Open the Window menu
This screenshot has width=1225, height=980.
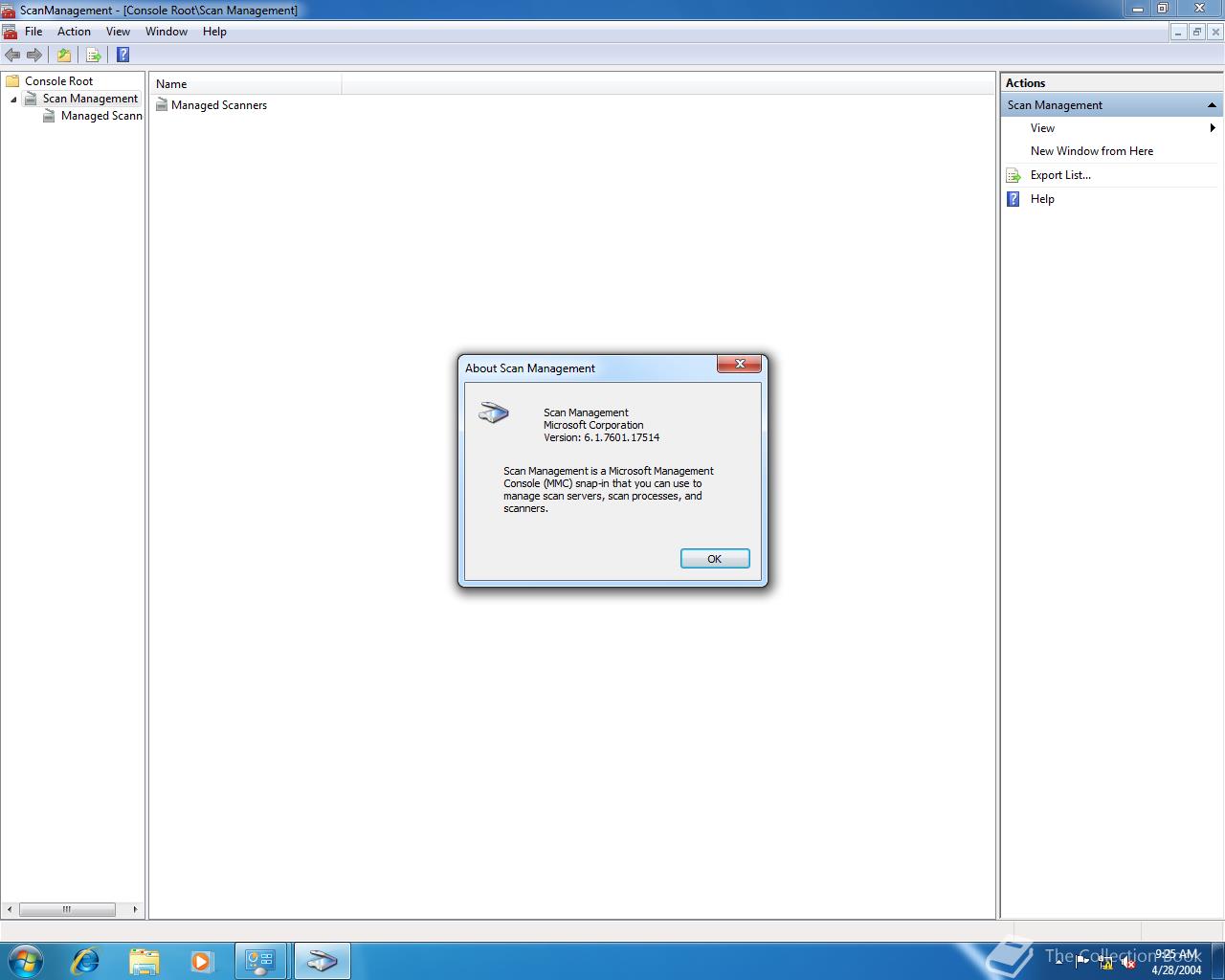click(x=167, y=32)
